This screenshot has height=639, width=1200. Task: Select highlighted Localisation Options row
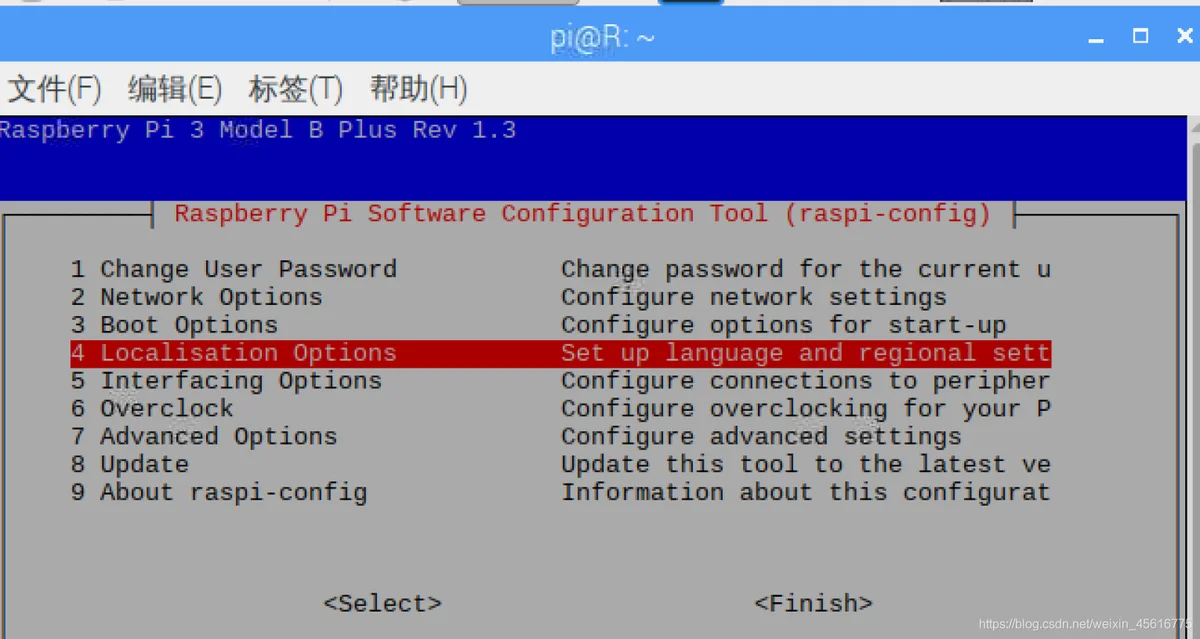(560, 353)
